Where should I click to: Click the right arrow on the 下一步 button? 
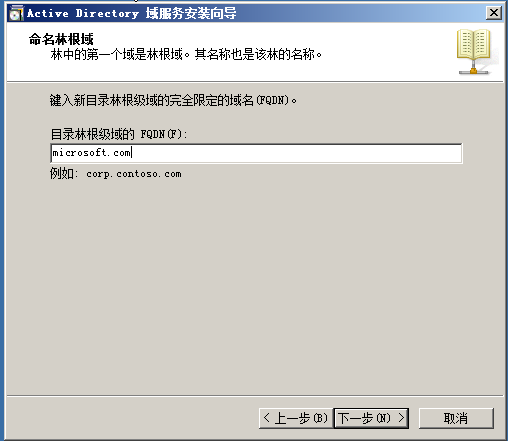pos(401,418)
